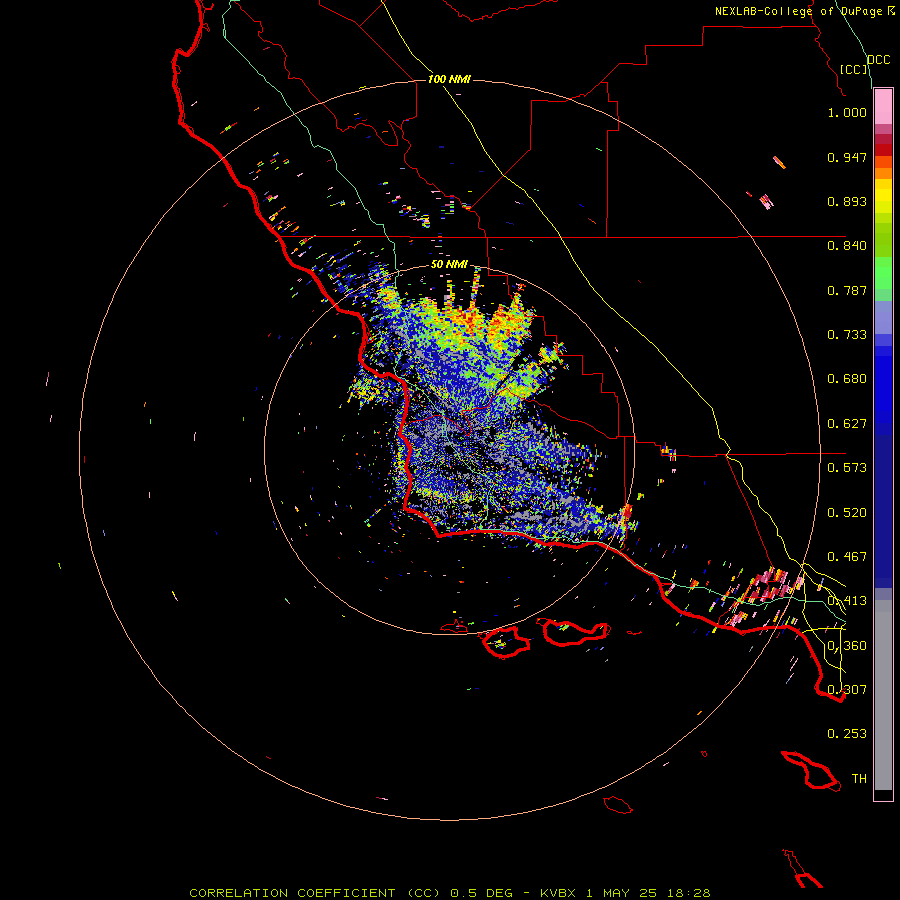
Task: Click the 0.467 scale value
Action: pos(847,557)
